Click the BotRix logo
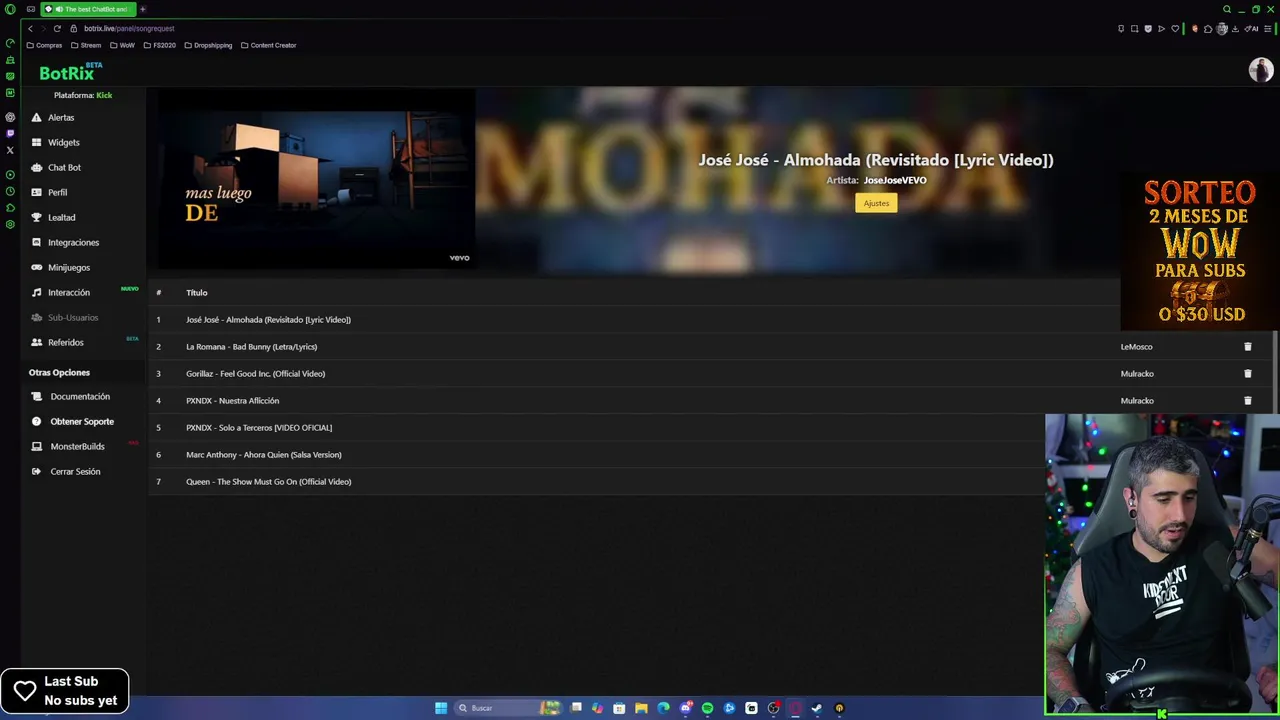 (x=68, y=72)
